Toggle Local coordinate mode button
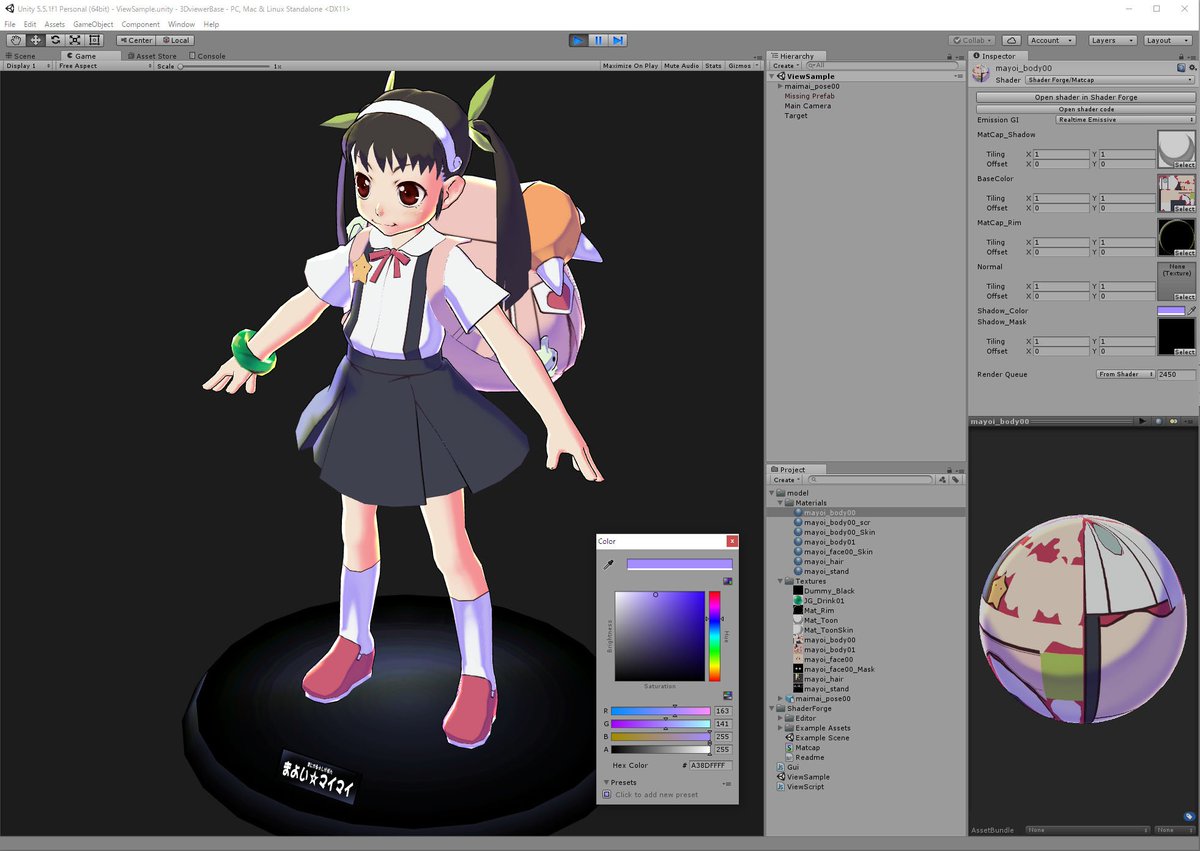 tap(174, 40)
